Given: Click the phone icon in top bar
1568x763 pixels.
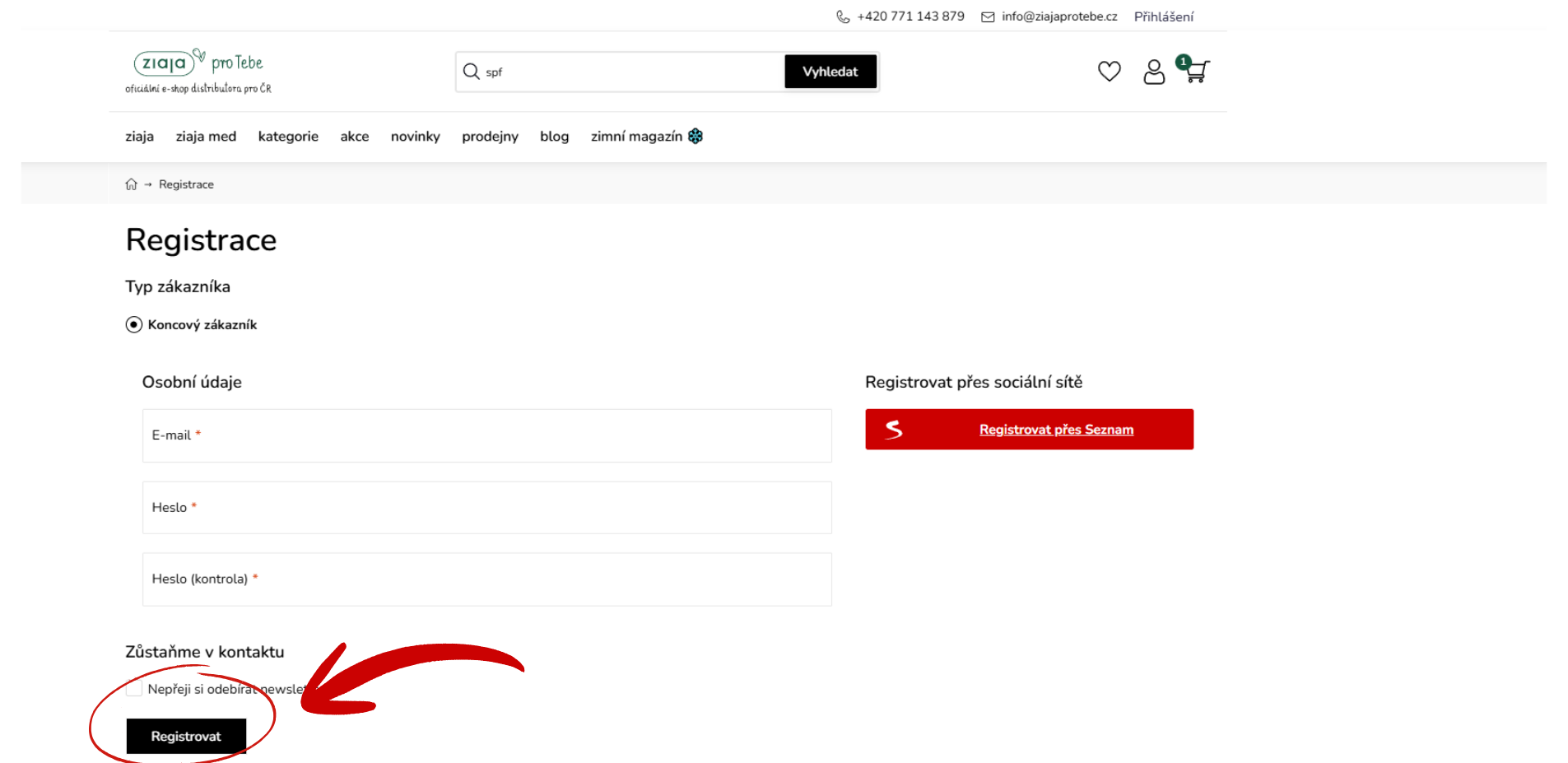Looking at the screenshot, I should [x=843, y=16].
